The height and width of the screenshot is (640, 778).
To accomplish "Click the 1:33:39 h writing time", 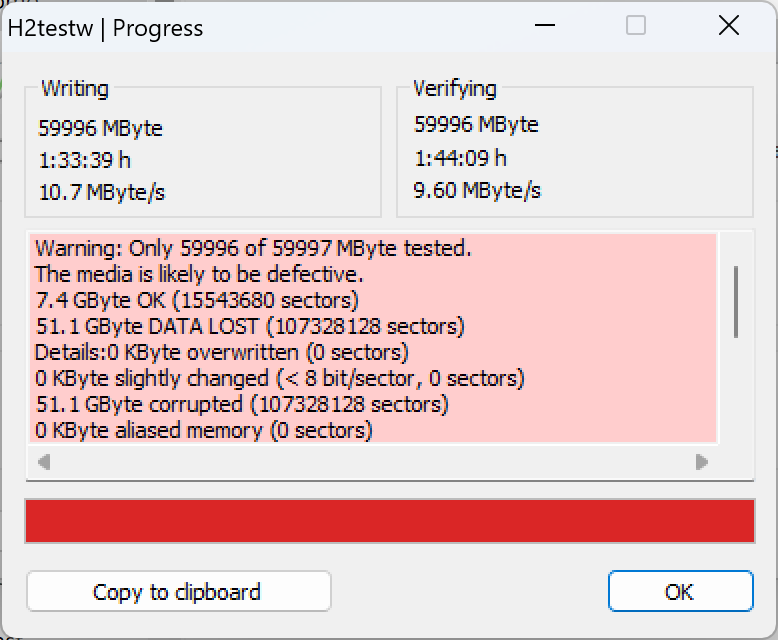I will coord(84,160).
